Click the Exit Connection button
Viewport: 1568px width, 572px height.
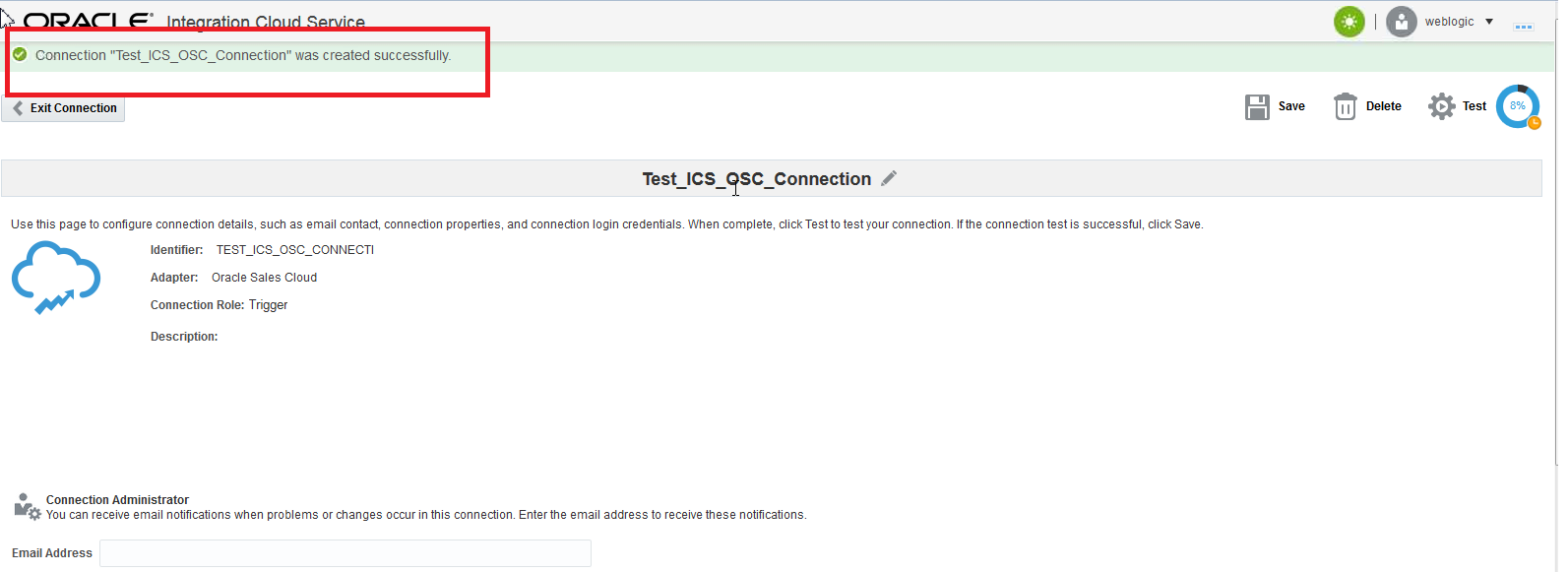(63, 108)
